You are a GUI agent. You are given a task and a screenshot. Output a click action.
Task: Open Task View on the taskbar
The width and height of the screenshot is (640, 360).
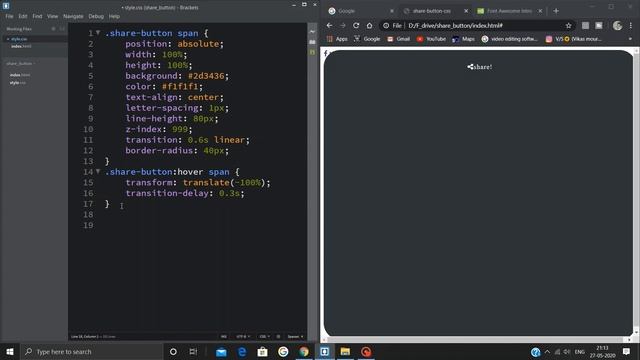pos(193,351)
